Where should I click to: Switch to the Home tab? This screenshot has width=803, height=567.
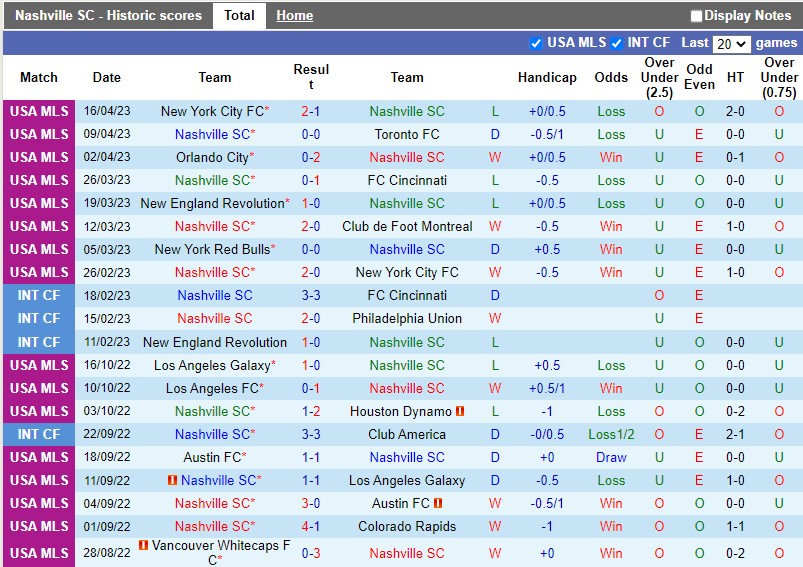294,15
